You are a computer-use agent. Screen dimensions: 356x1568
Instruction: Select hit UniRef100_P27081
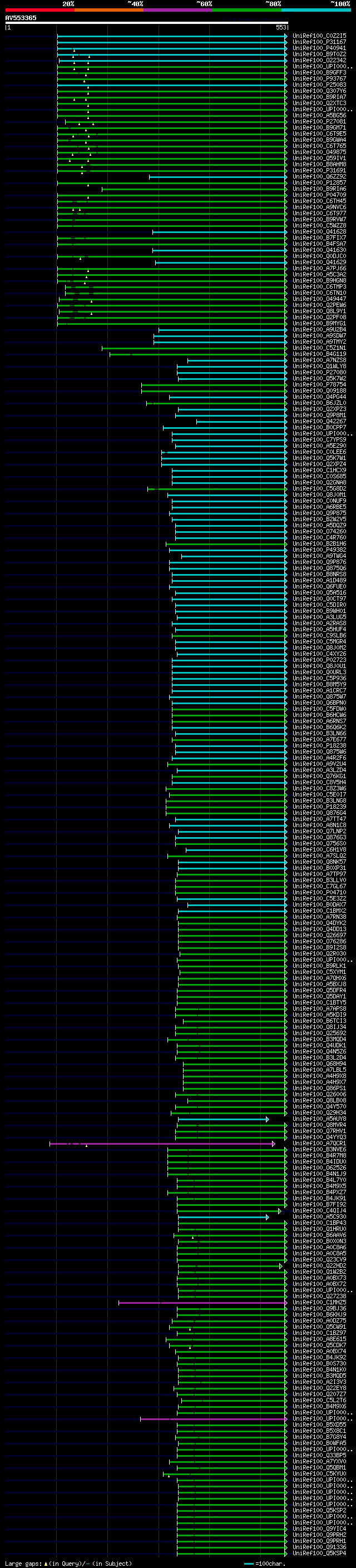[319, 121]
